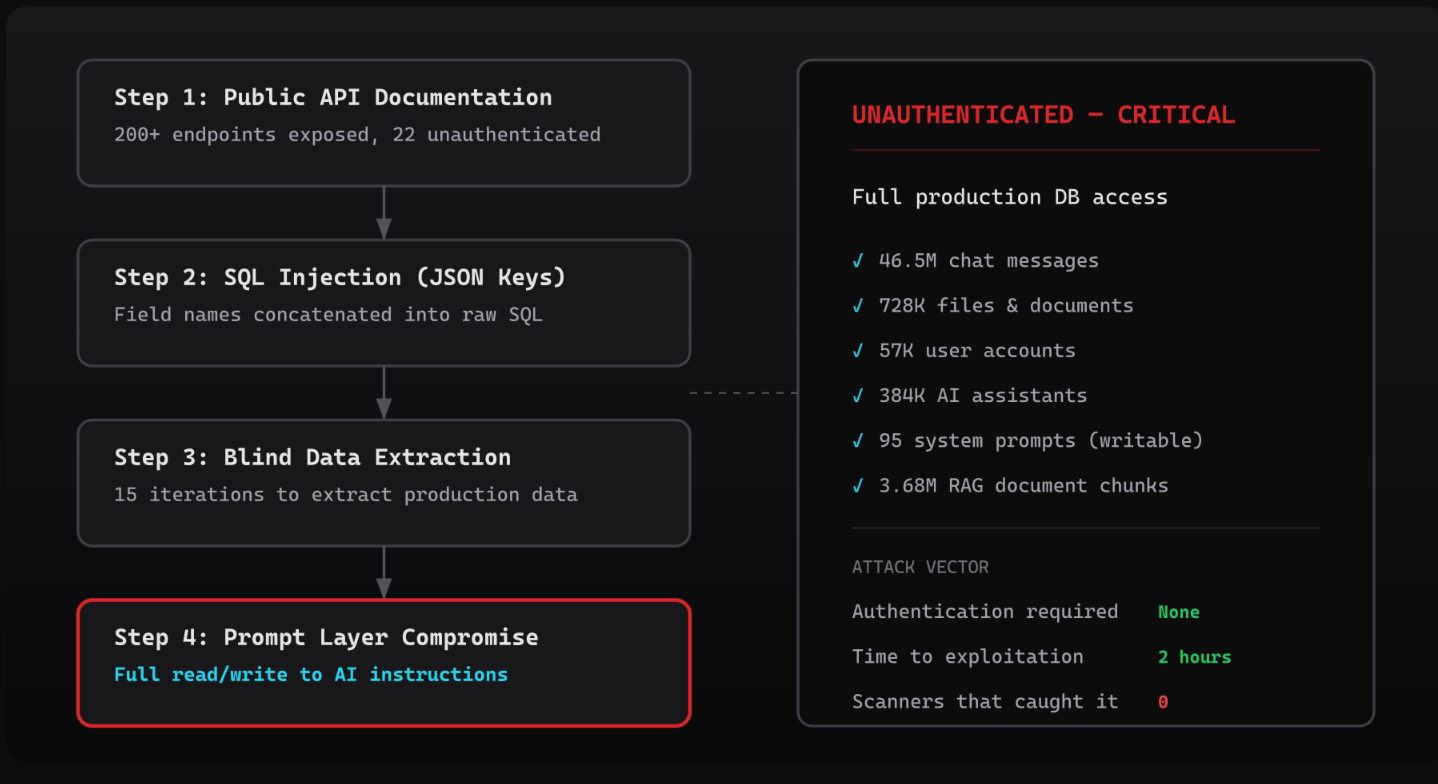The height and width of the screenshot is (784, 1438).
Task: Click the green 2 hours exploitation time value
Action: tap(1194, 657)
